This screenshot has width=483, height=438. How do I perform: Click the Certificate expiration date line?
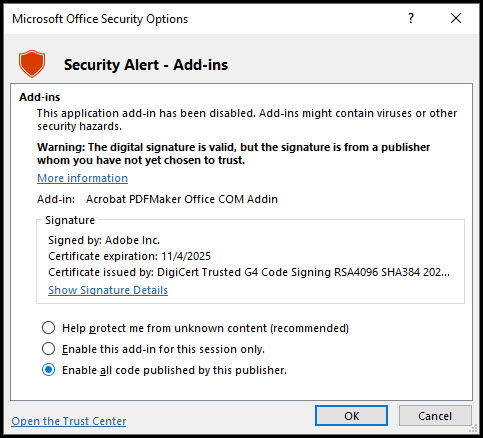pos(129,256)
